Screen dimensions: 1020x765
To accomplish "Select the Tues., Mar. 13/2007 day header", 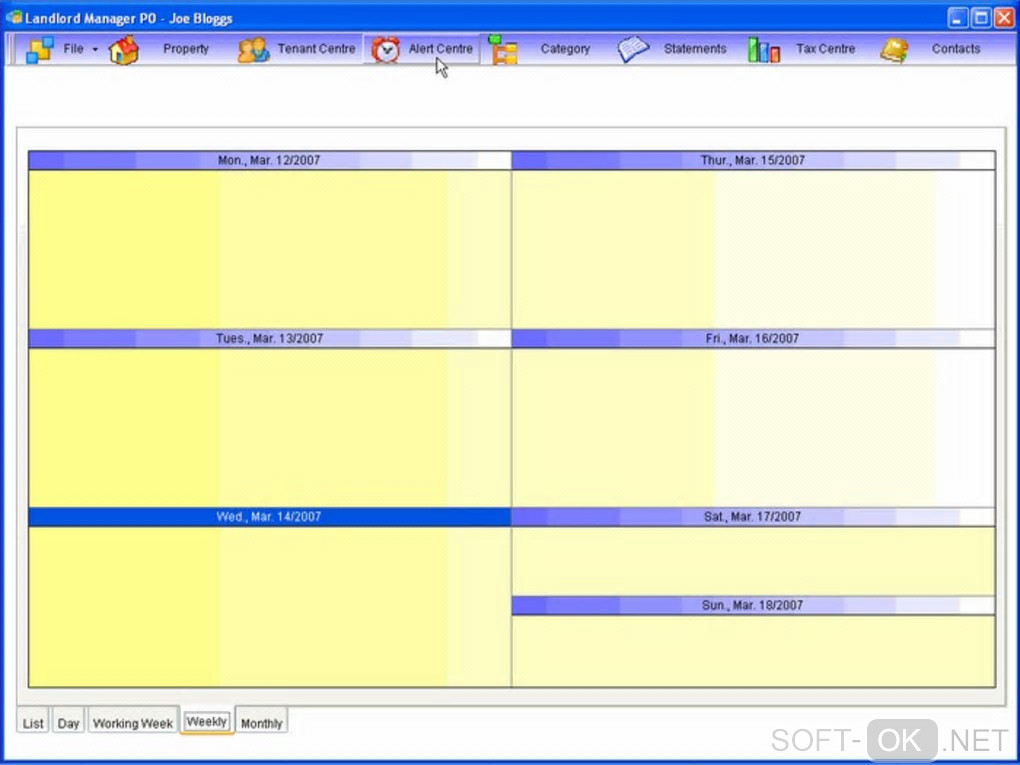I will click(x=269, y=338).
